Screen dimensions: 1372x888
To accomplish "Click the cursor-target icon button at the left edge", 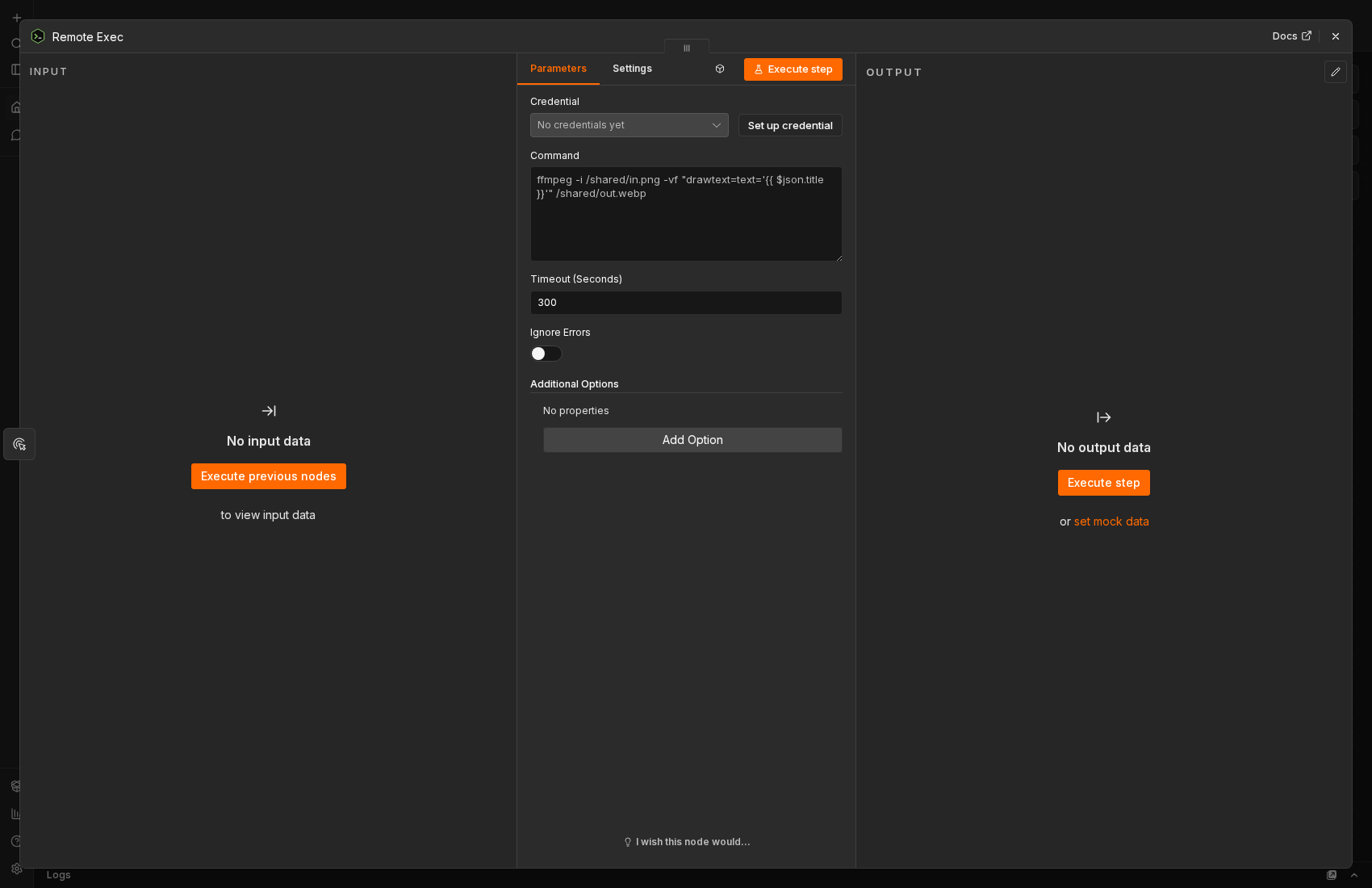I will coord(19,444).
